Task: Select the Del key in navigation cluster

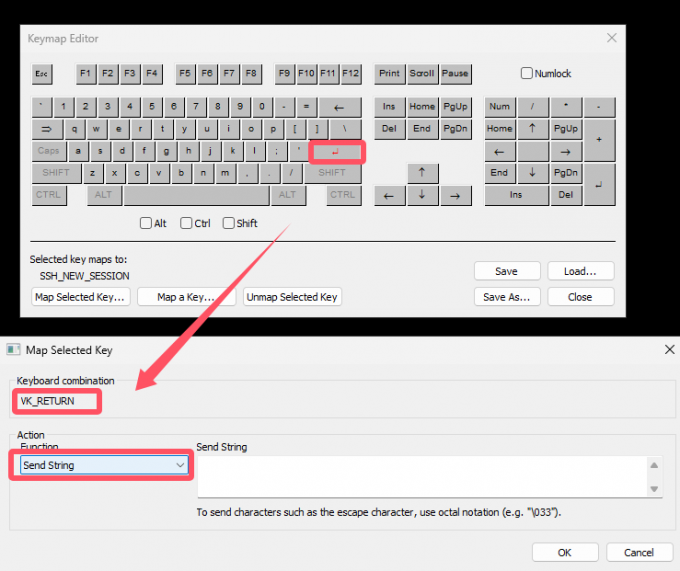Action: (x=389, y=129)
